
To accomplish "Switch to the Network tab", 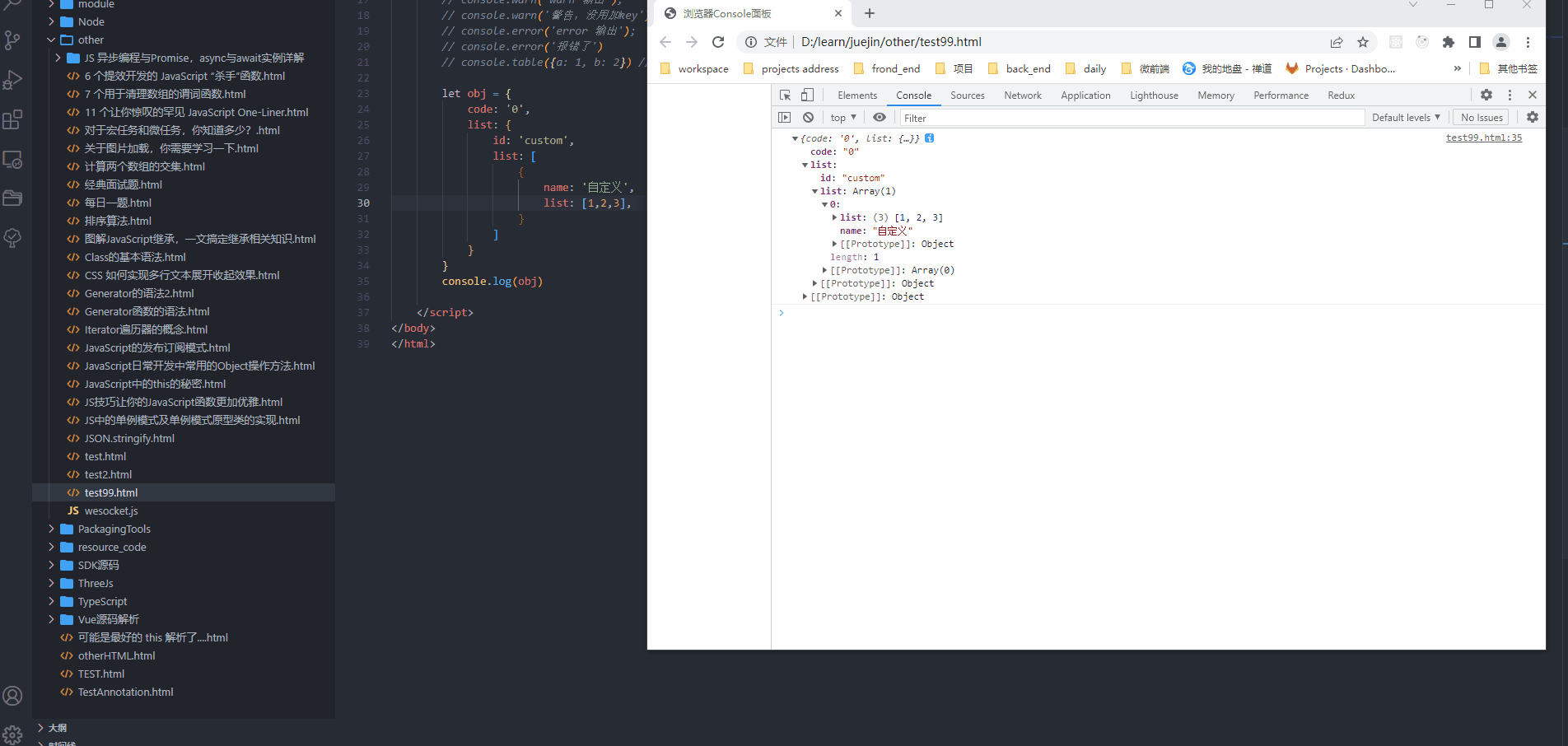I will coord(1022,95).
